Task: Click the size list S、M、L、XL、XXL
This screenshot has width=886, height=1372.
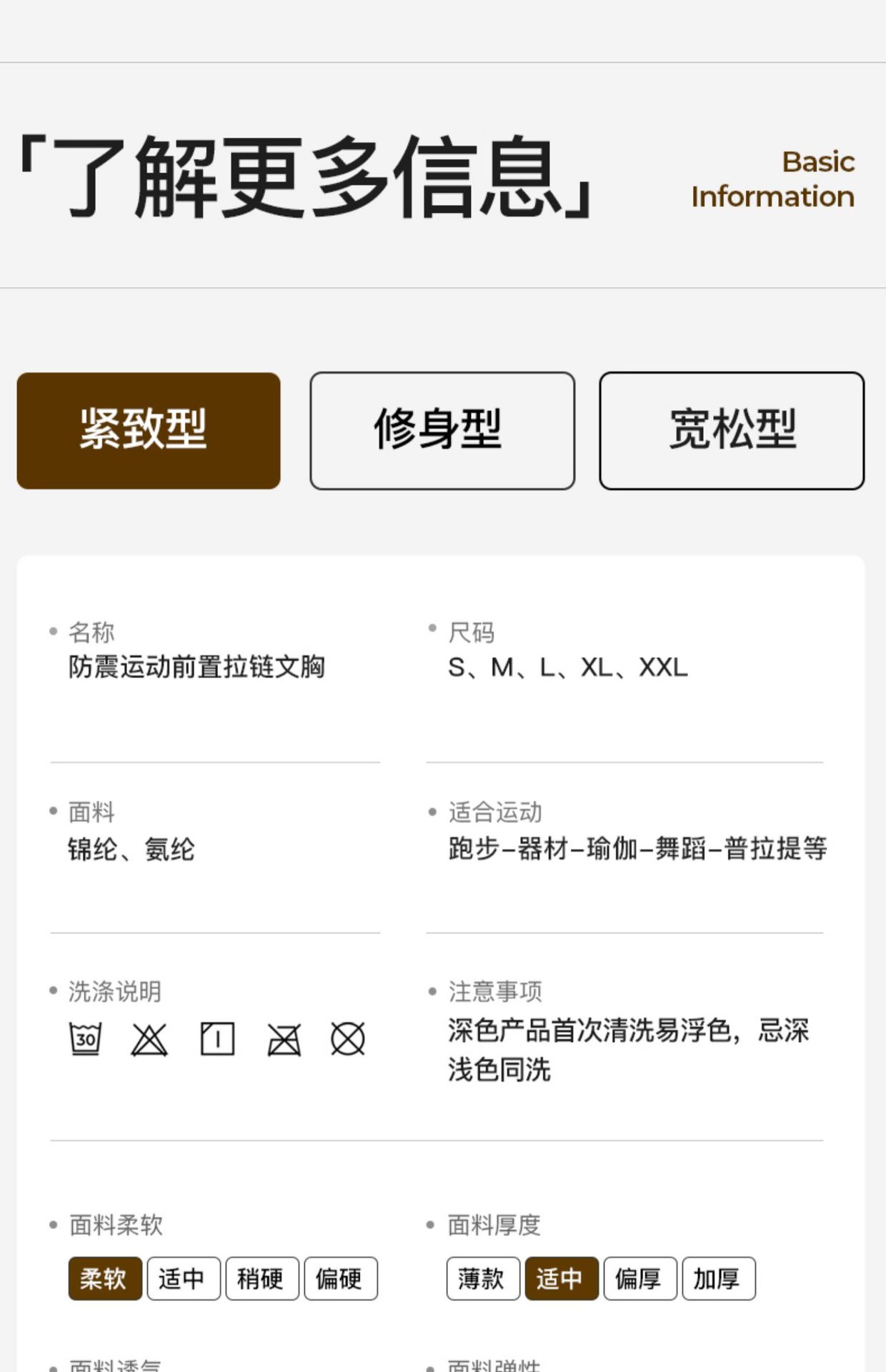Action: pos(567,667)
